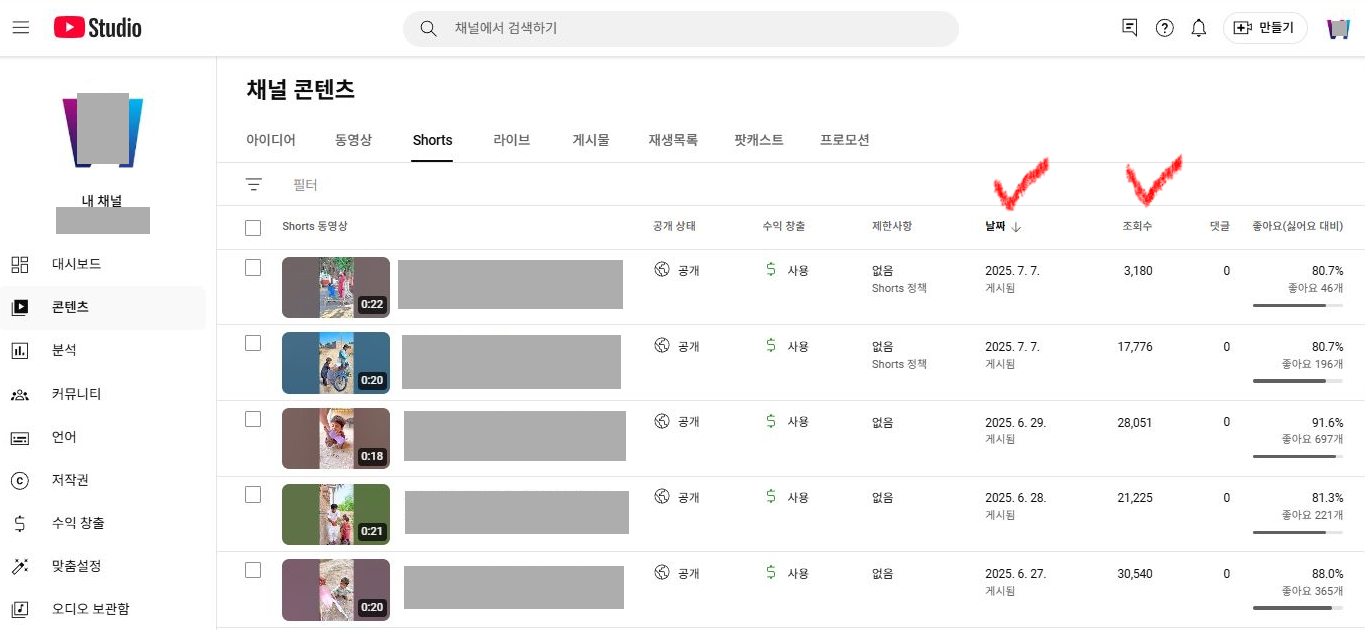Check the box for the 0:20 short with 17,776 views

tap(253, 343)
